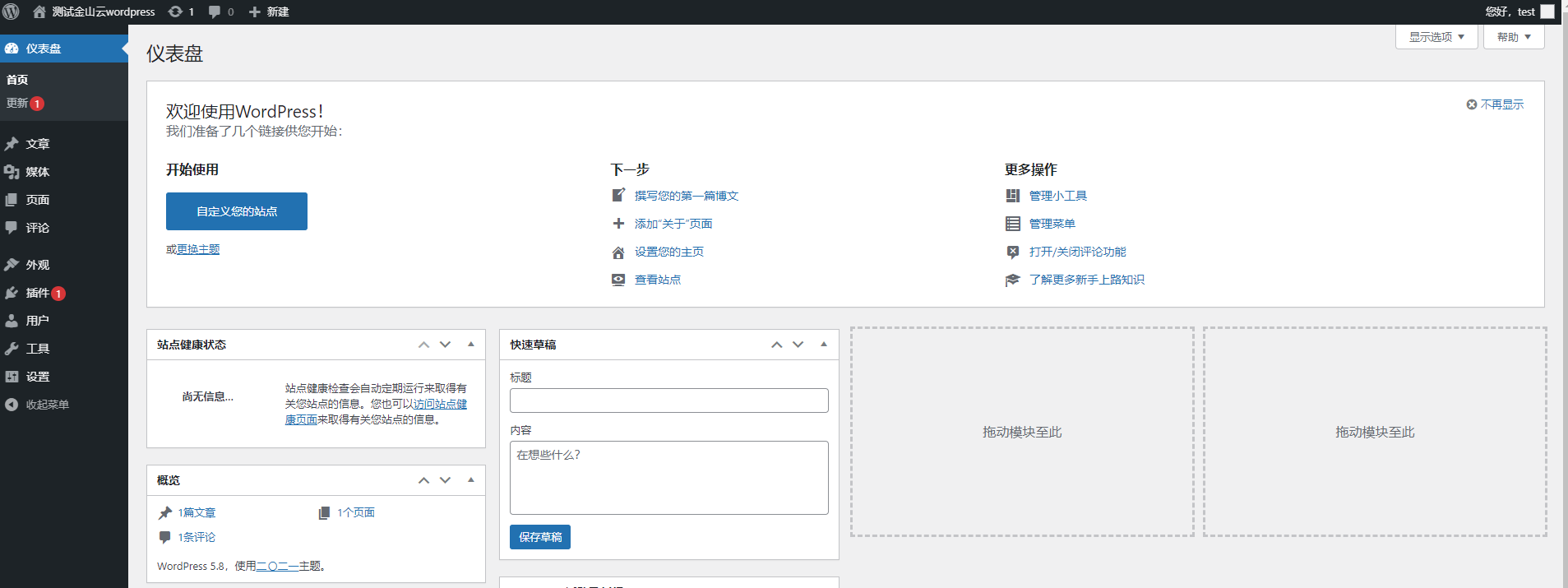Open the 撰写您的第一篇博文 link
The height and width of the screenshot is (588, 1568).
[x=686, y=196]
